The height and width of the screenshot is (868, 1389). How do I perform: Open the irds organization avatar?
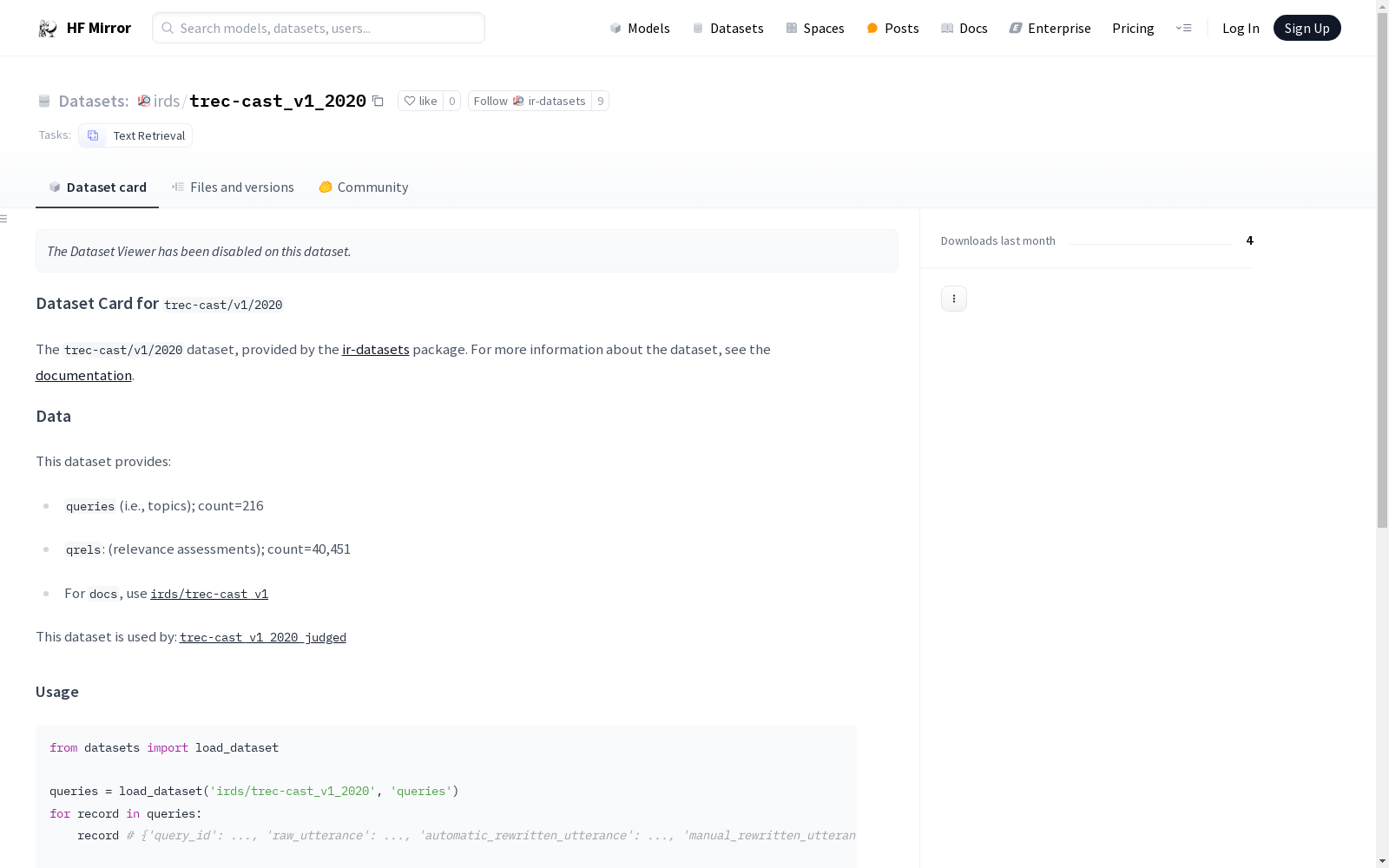pos(144,101)
